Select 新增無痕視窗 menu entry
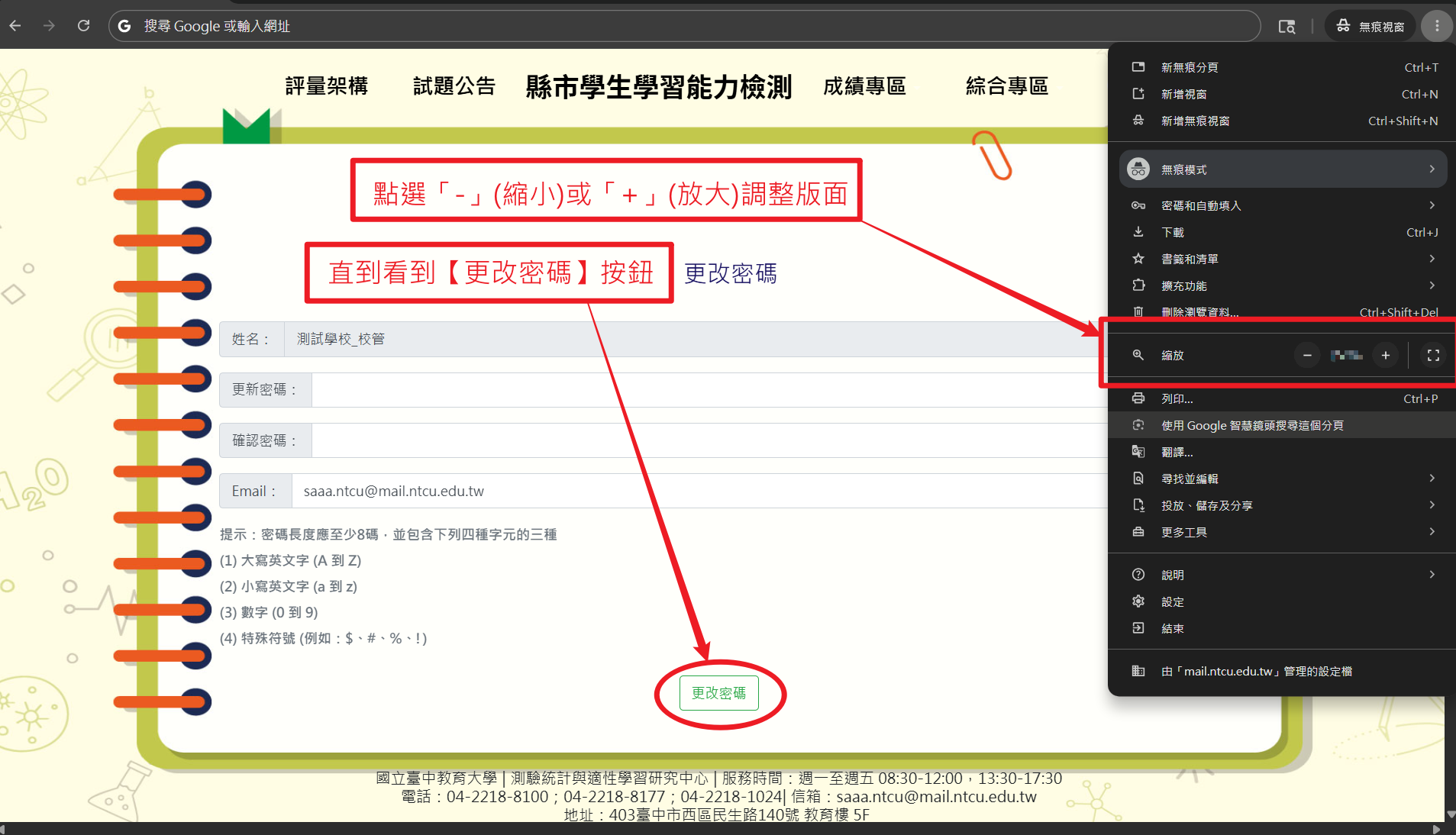 pos(1283,121)
